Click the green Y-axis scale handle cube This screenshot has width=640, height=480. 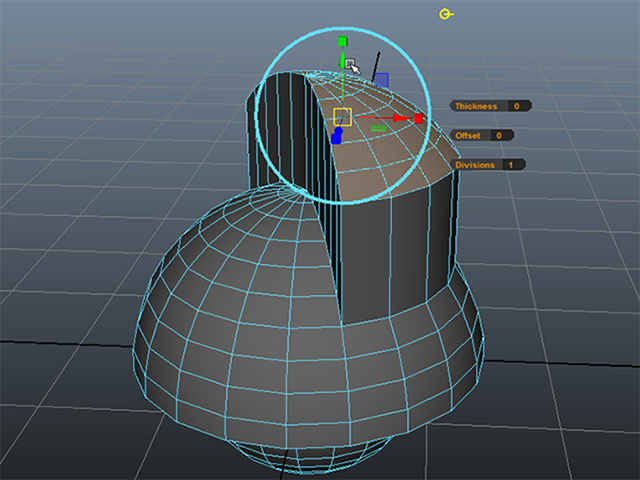(x=342, y=42)
